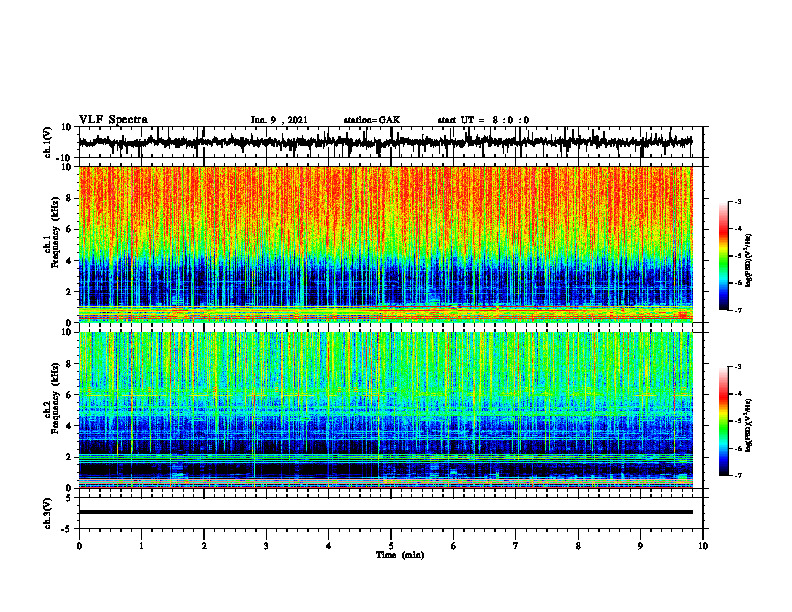Click the 'Time (min)' x-axis label
The width and height of the screenshot is (792, 612).
400,555
